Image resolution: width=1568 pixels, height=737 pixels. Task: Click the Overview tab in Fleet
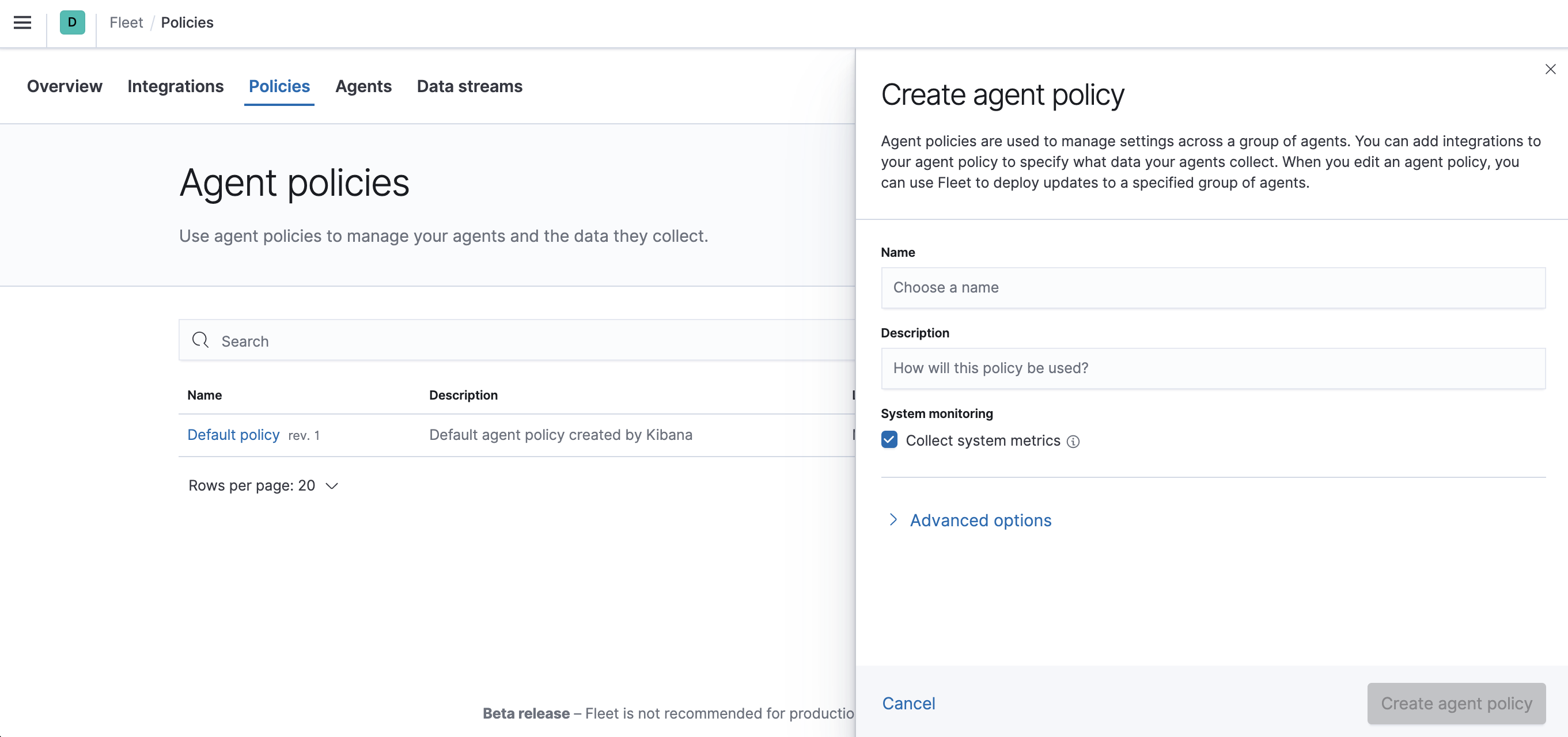click(64, 86)
